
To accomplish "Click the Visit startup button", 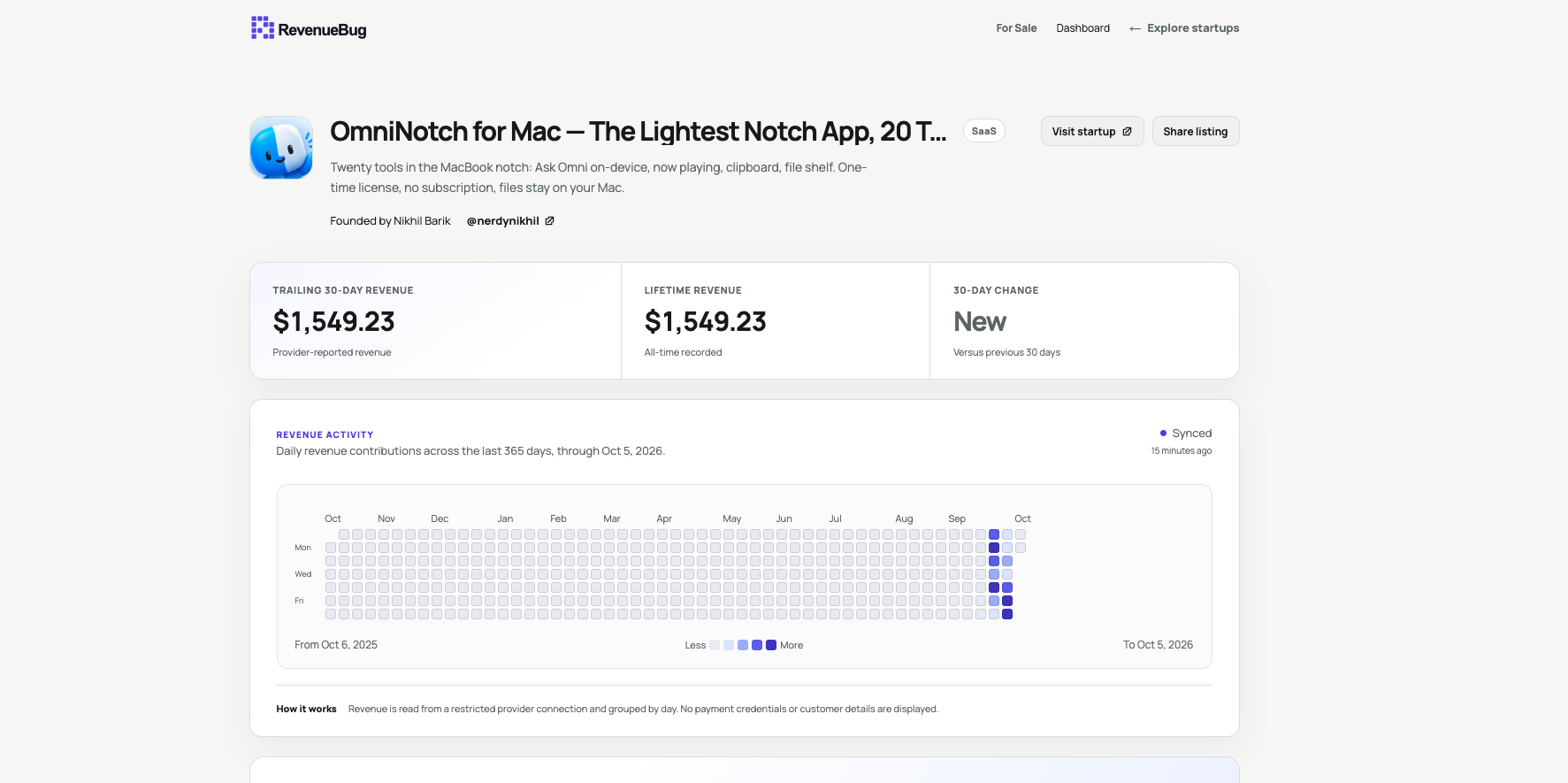I will click(1092, 131).
